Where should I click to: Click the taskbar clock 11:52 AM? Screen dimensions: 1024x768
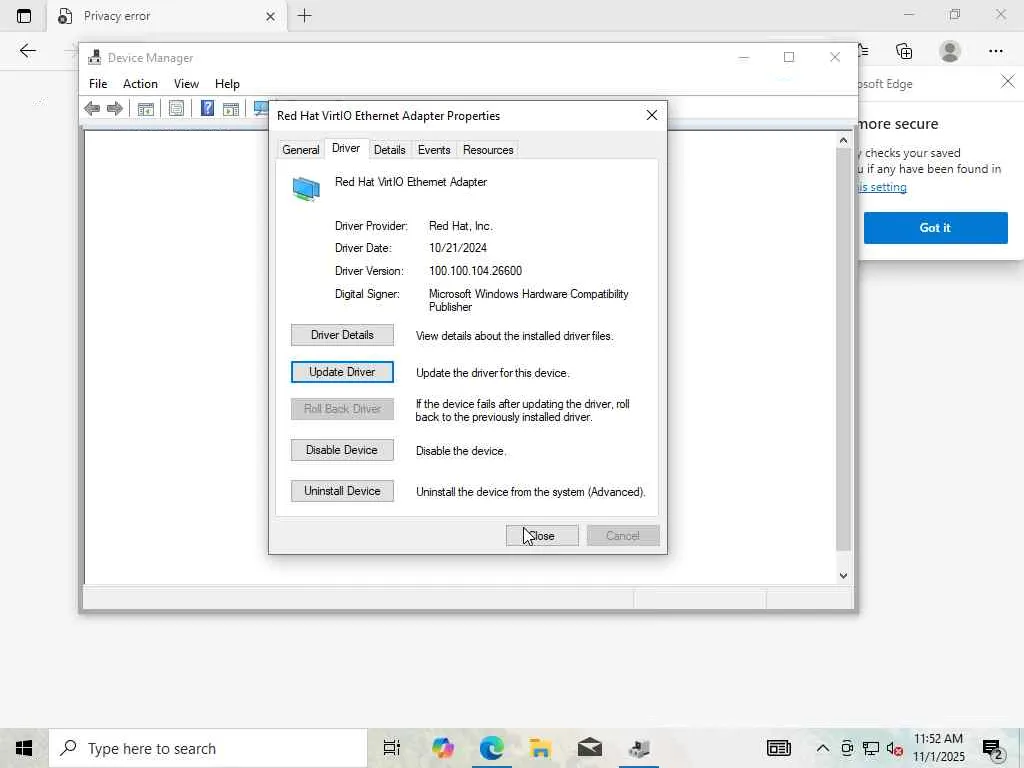point(938,739)
